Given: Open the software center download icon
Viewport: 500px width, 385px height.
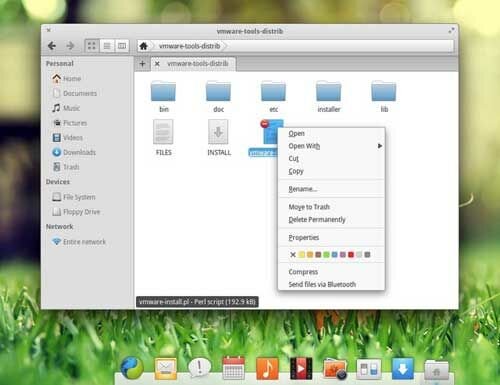Looking at the screenshot, I should (x=403, y=368).
